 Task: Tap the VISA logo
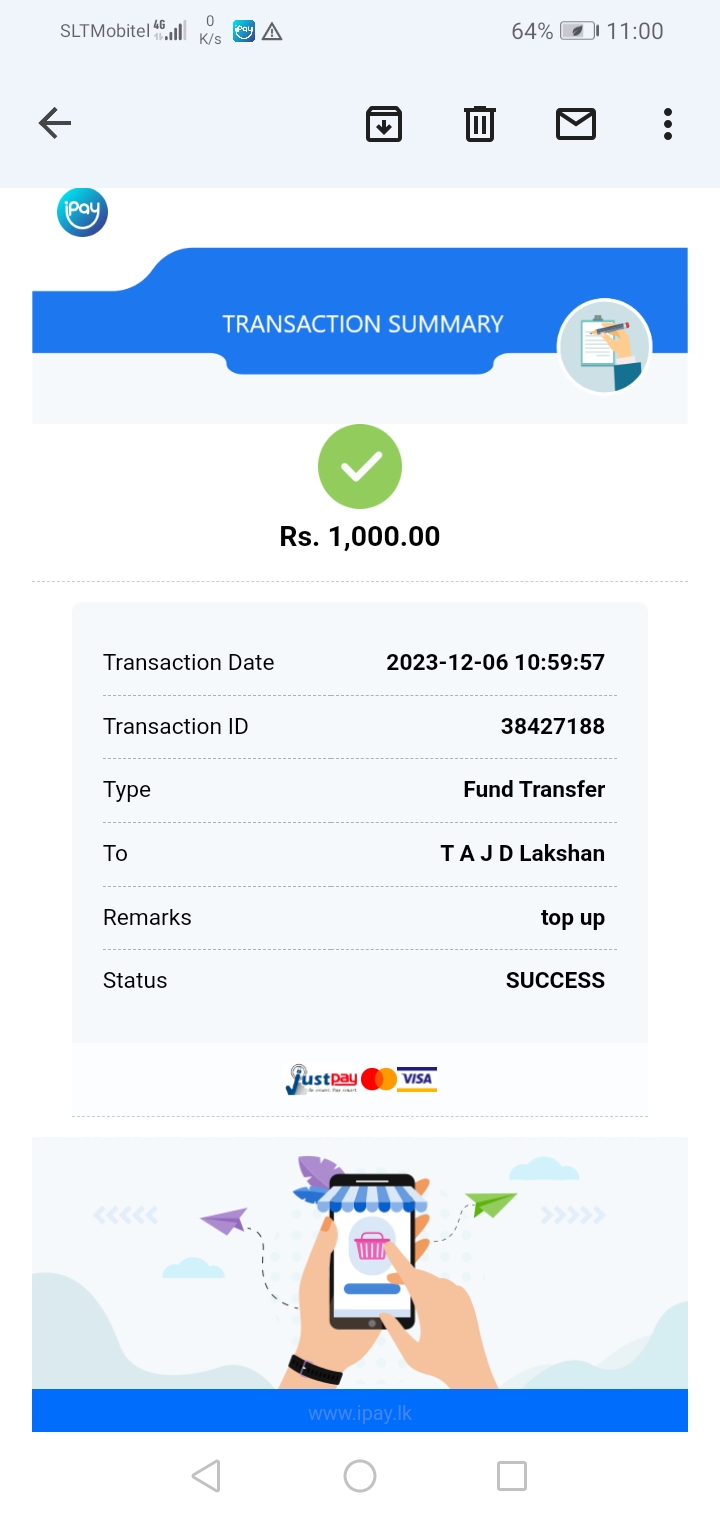coord(417,1080)
